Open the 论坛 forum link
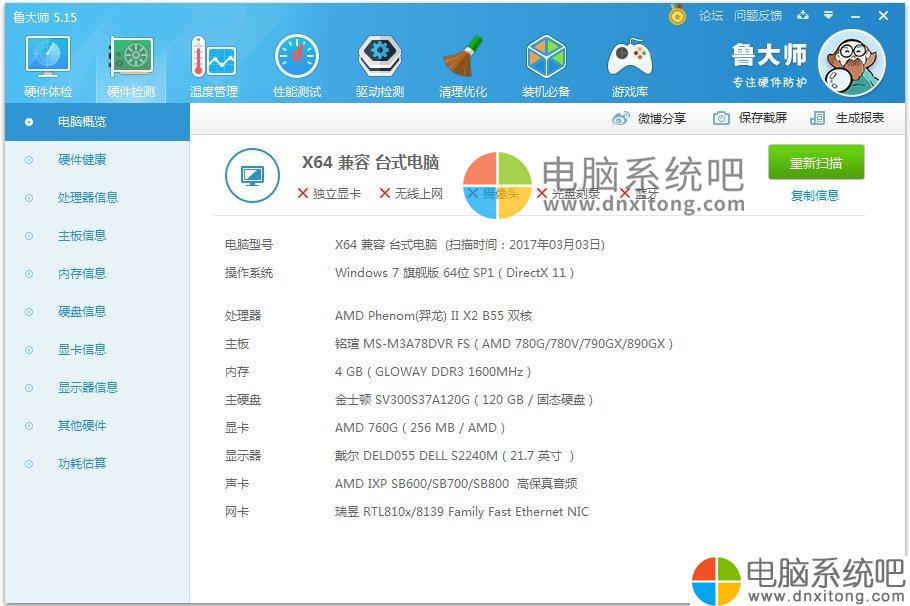The height and width of the screenshot is (606, 910). pyautogui.click(x=710, y=16)
